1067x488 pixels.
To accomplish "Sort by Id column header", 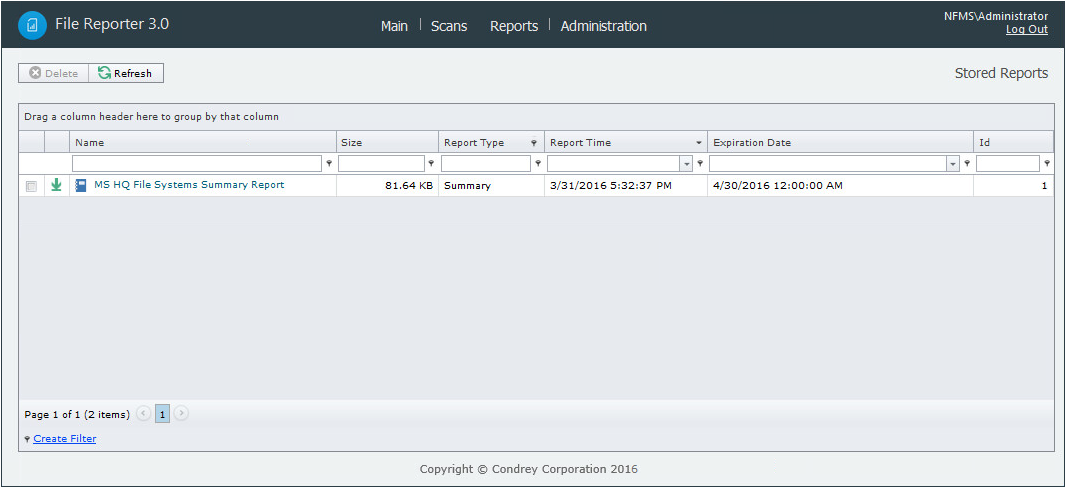I will [1013, 143].
